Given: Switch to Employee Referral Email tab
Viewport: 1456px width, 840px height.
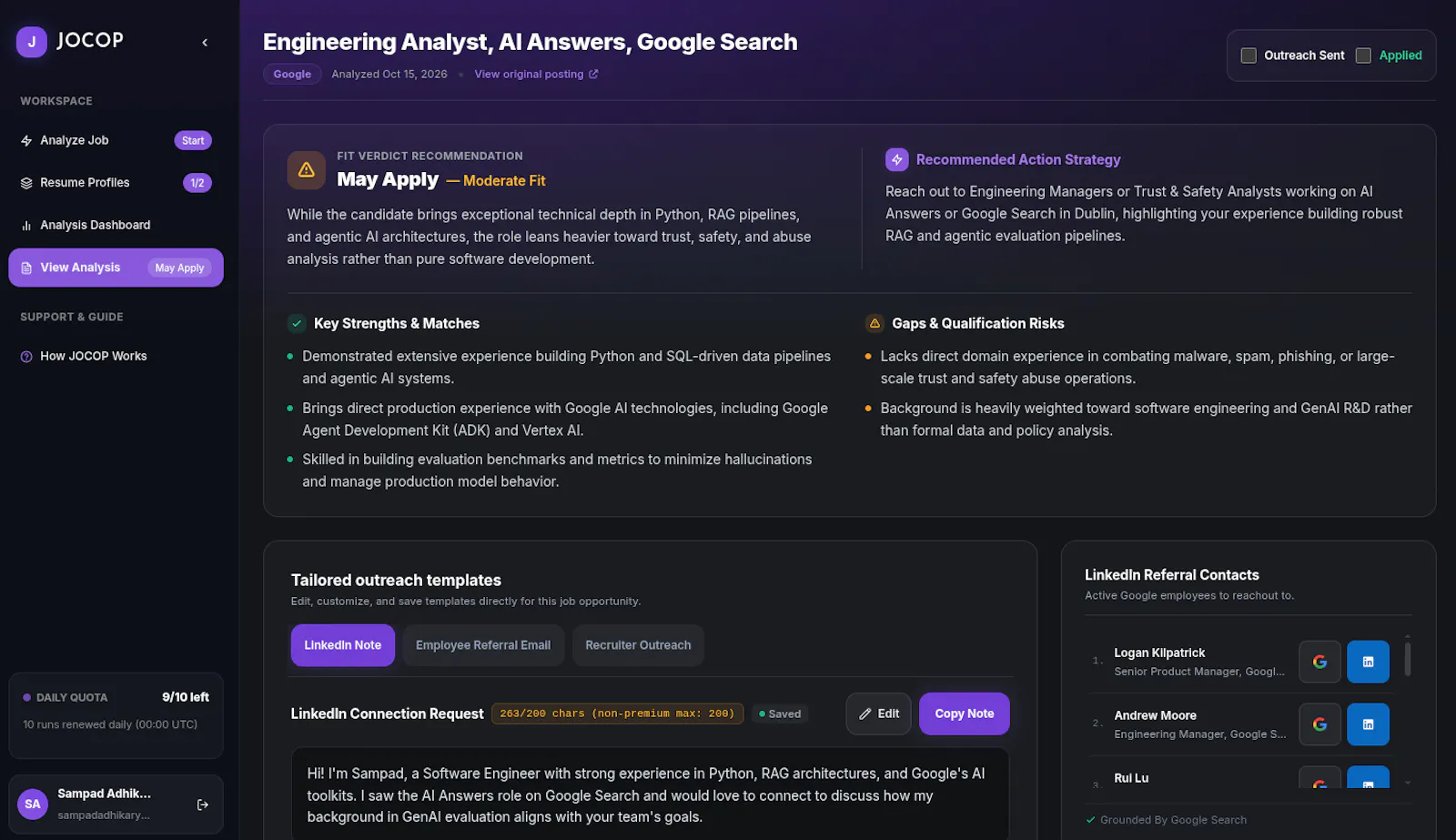Looking at the screenshot, I should tap(483, 645).
